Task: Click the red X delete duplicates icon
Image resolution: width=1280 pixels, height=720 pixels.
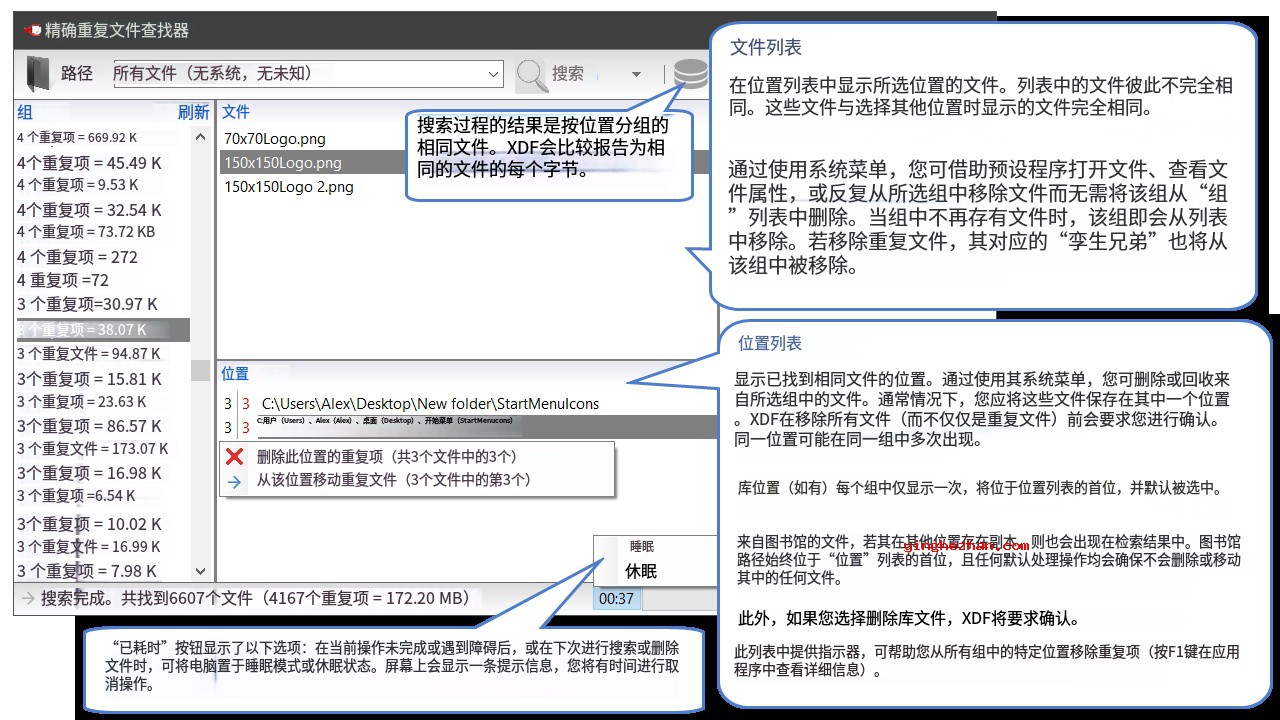Action: point(235,457)
